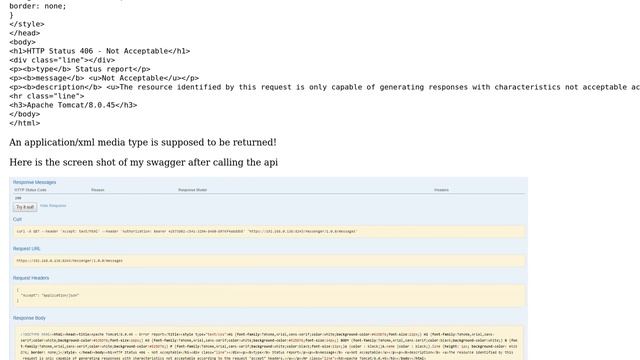Click the "Response Messages" heading in Swagger

tap(35, 182)
